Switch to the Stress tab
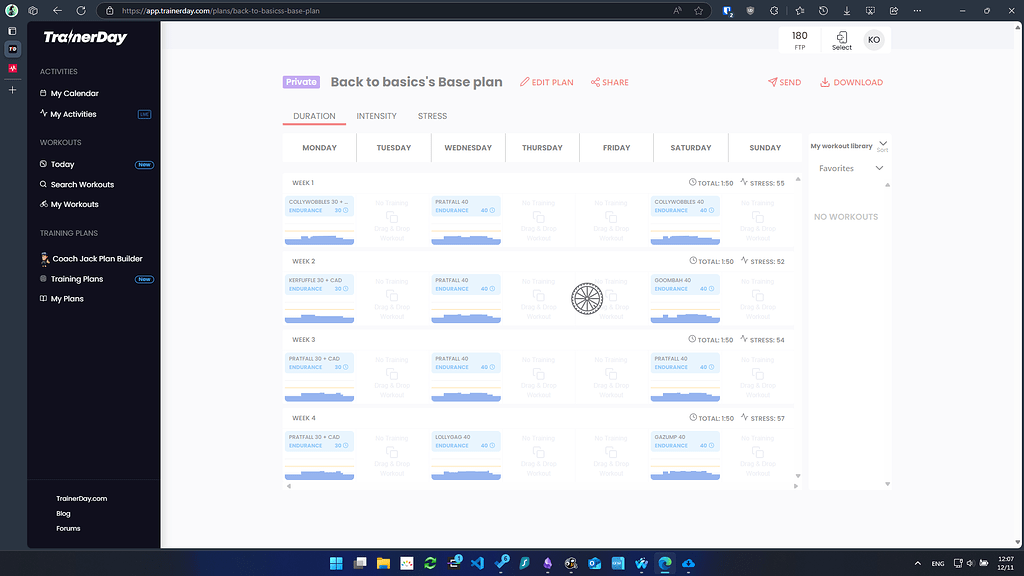 click(x=432, y=115)
